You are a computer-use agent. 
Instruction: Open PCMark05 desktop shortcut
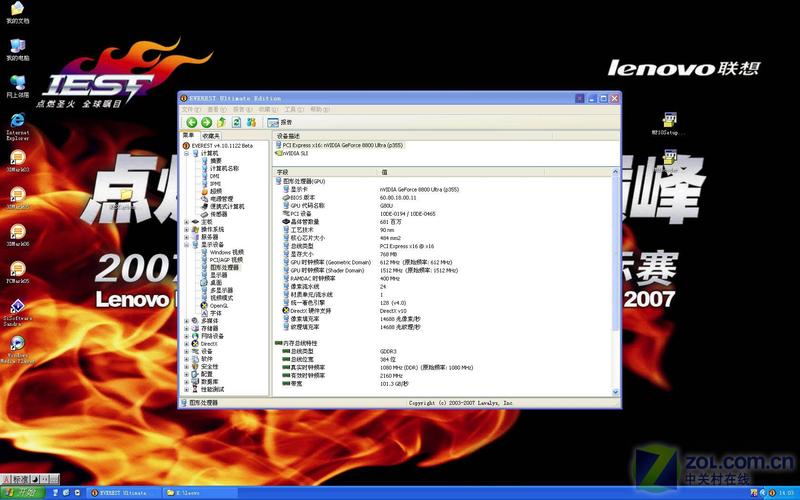click(x=17, y=272)
